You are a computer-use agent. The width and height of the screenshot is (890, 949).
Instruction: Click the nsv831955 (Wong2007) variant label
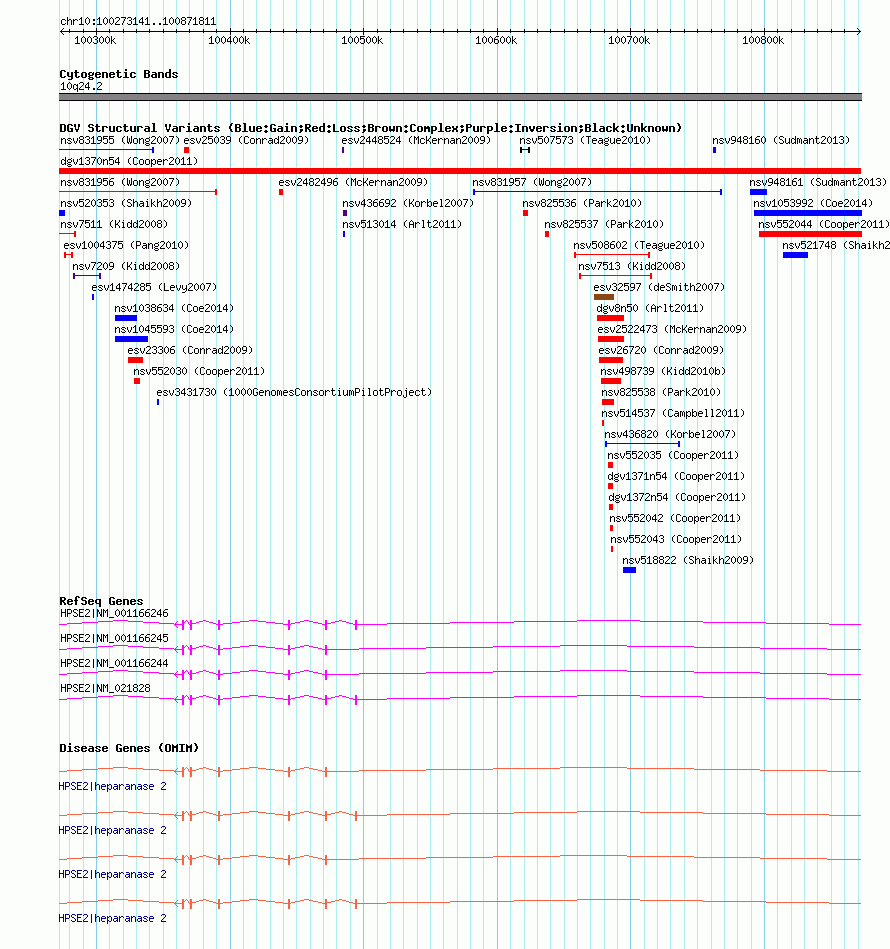point(120,140)
